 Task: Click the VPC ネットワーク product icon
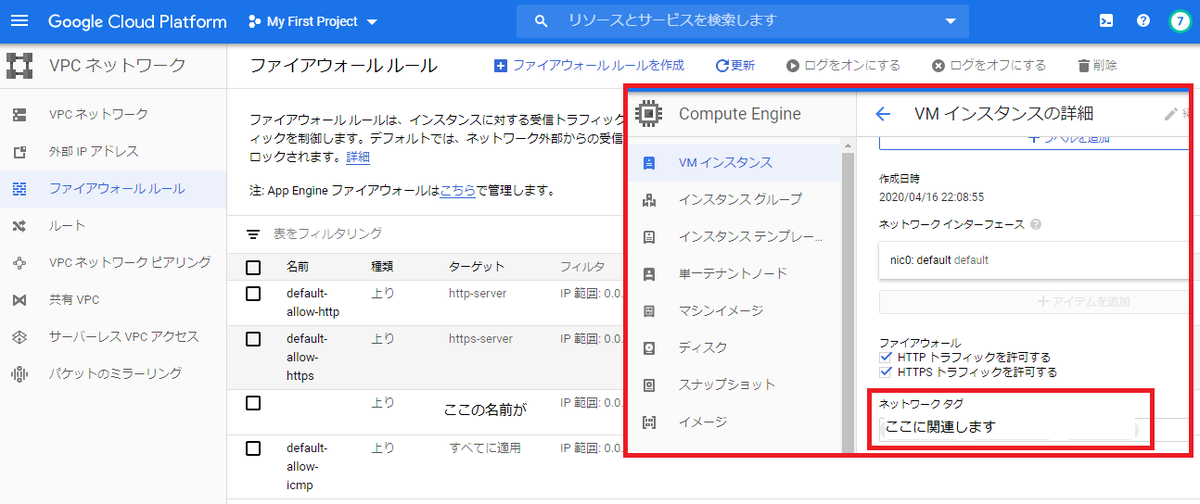[x=20, y=66]
